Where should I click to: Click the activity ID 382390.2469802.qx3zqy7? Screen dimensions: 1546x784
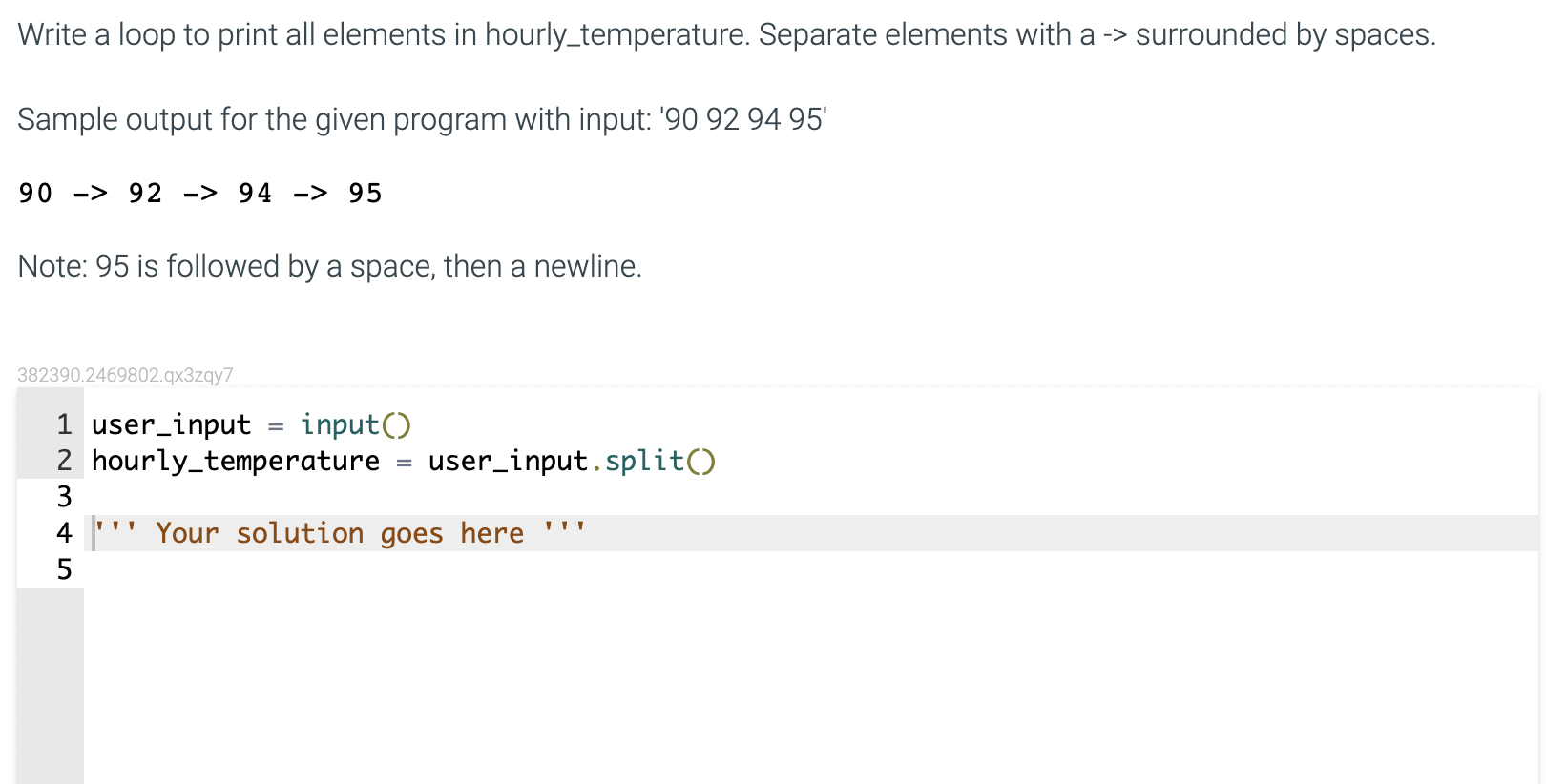[125, 375]
